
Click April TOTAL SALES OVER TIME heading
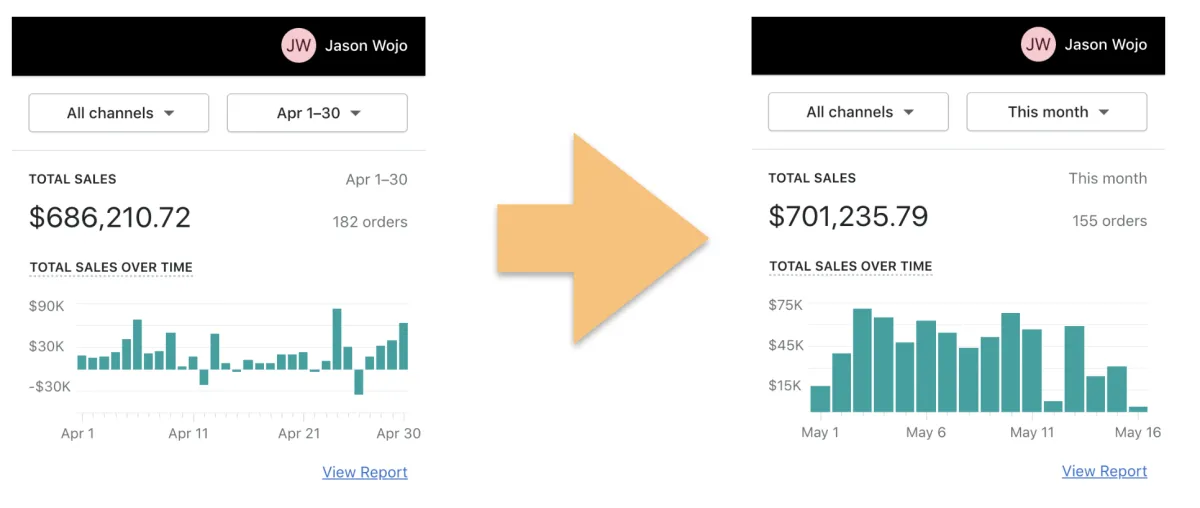point(111,267)
